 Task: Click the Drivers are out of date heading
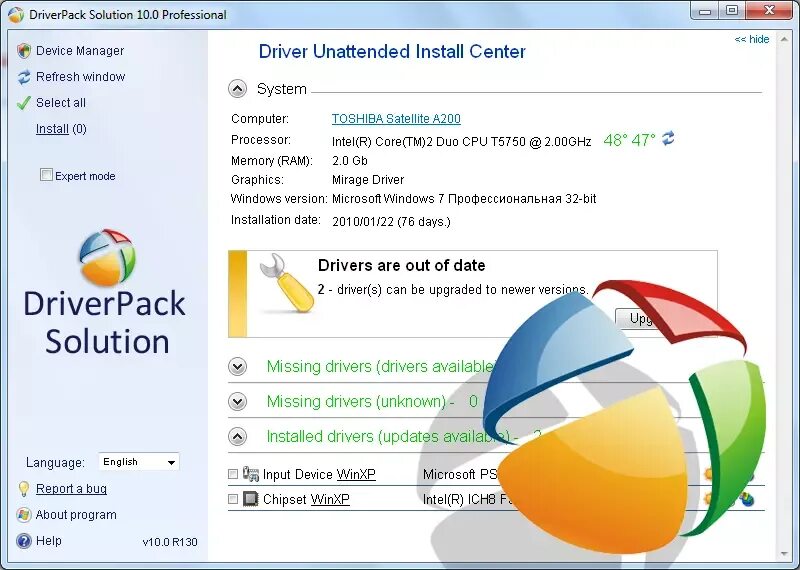401,265
